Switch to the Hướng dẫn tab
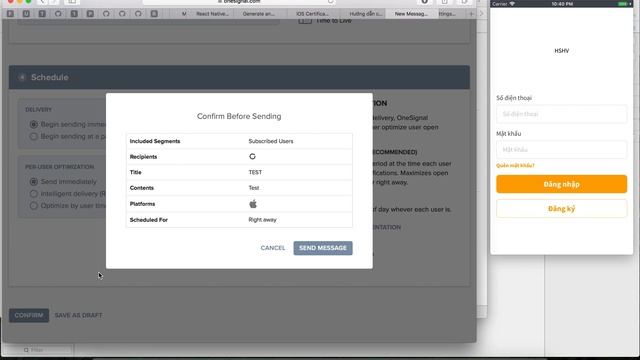Image resolution: width=640 pixels, height=360 pixels. (x=366, y=13)
